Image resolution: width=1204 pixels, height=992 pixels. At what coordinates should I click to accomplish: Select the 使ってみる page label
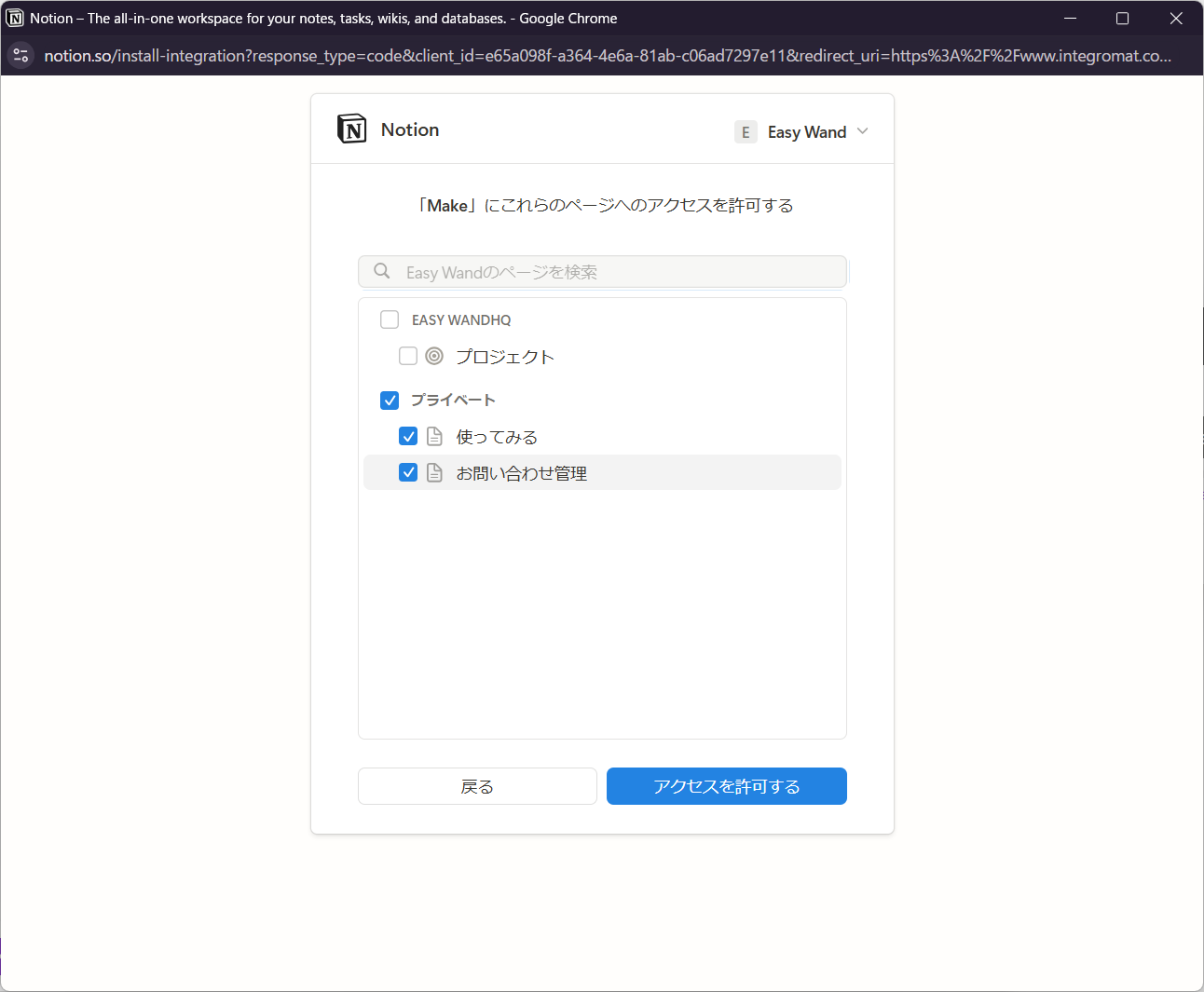[497, 437]
